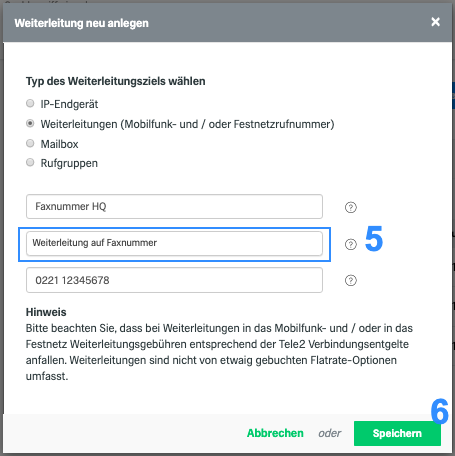The image size is (455, 456).
Task: Open help icon beside Weiterleitung auf Faxnummer field
Action: (350, 244)
